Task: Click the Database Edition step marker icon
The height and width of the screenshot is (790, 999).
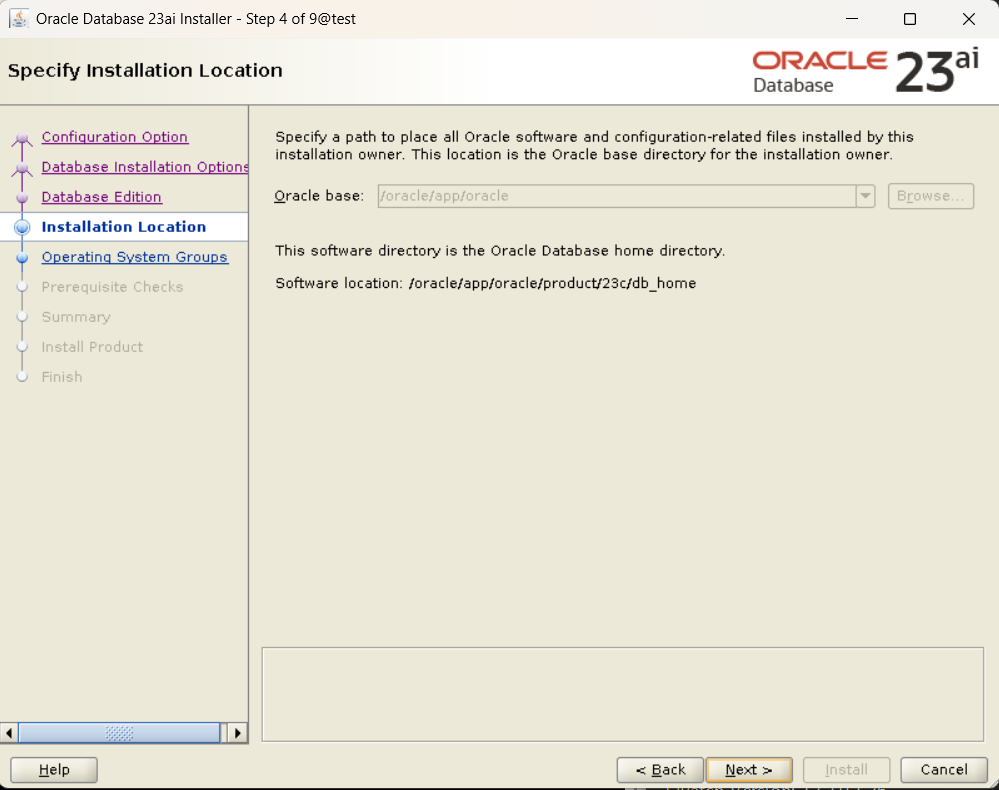Action: click(x=22, y=198)
